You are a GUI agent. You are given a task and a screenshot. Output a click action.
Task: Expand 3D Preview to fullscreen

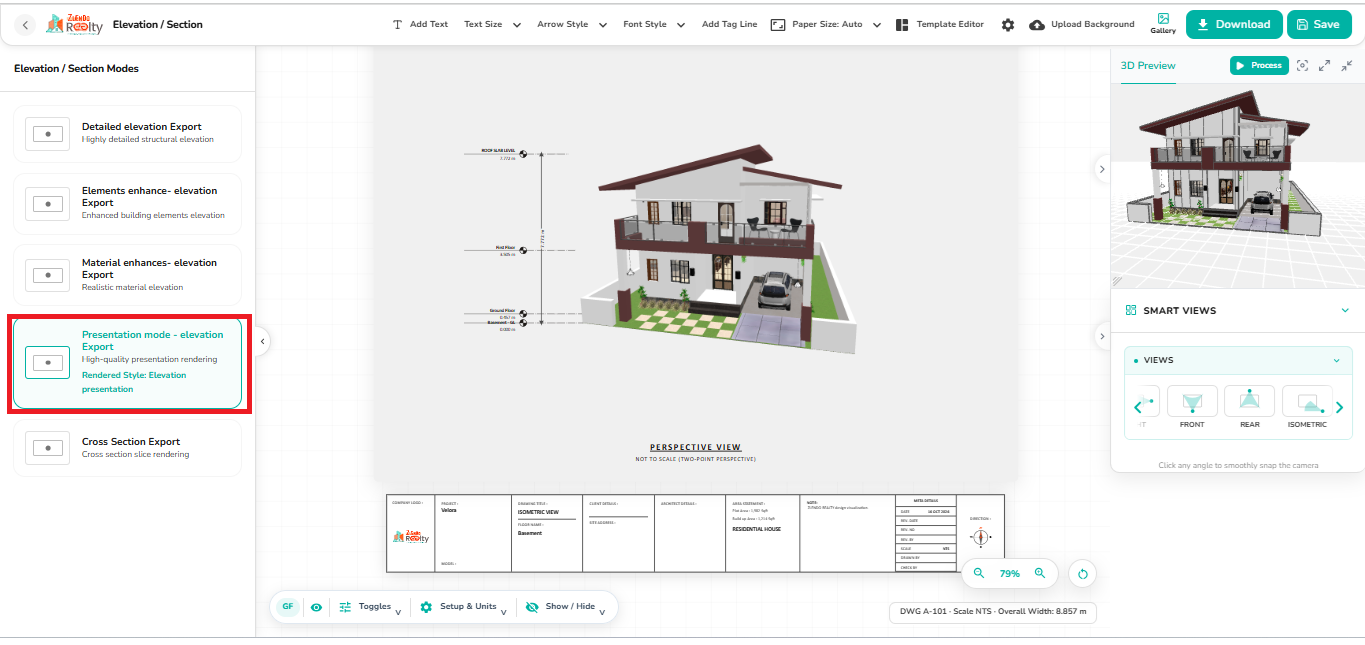pos(1324,65)
